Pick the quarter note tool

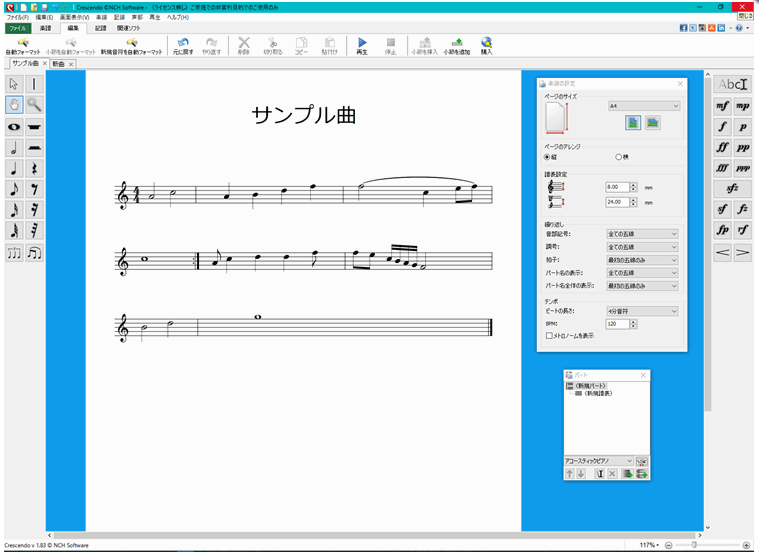tap(14, 168)
